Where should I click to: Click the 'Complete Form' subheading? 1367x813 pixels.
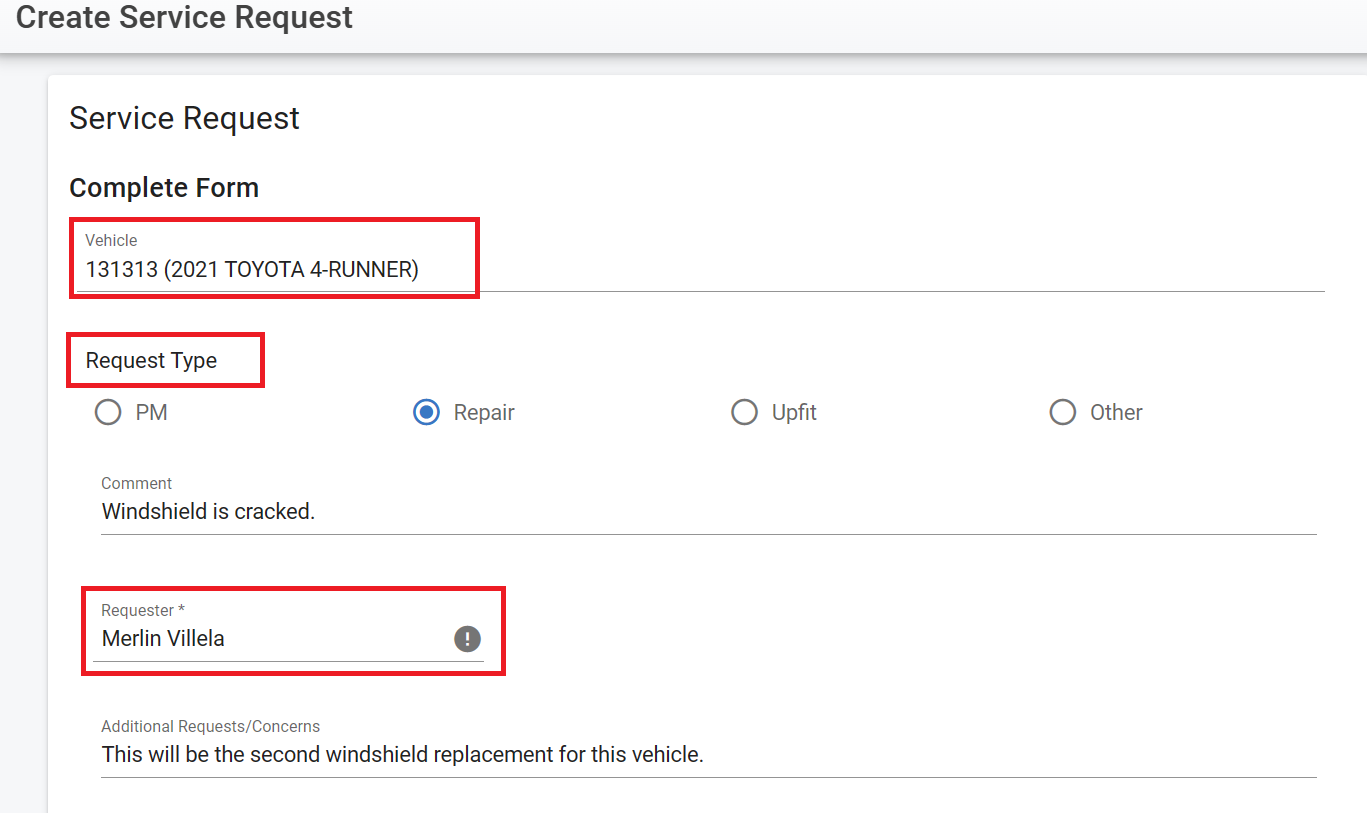pyautogui.click(x=164, y=188)
